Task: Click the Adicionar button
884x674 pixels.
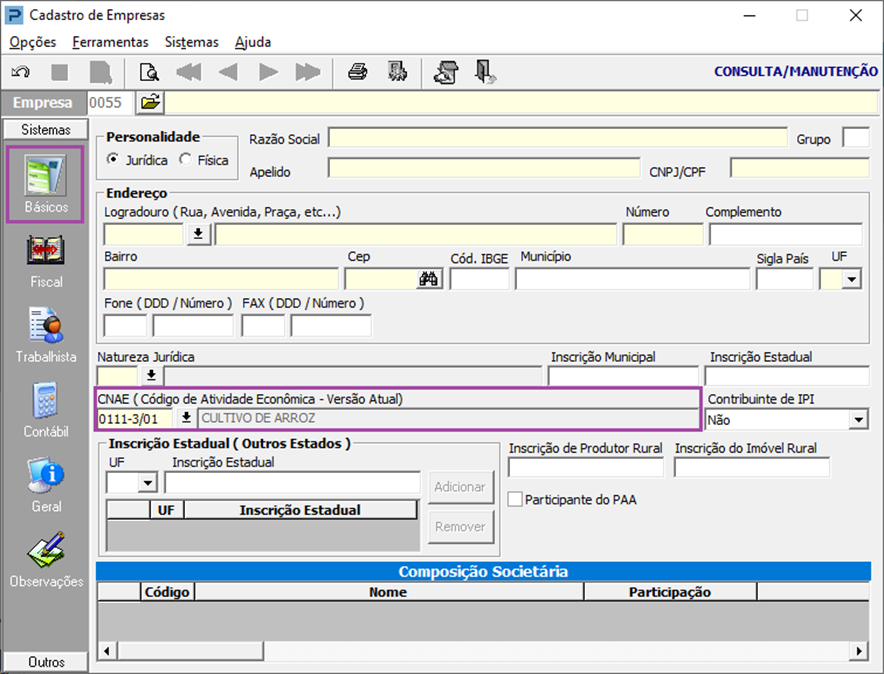Action: 460,487
